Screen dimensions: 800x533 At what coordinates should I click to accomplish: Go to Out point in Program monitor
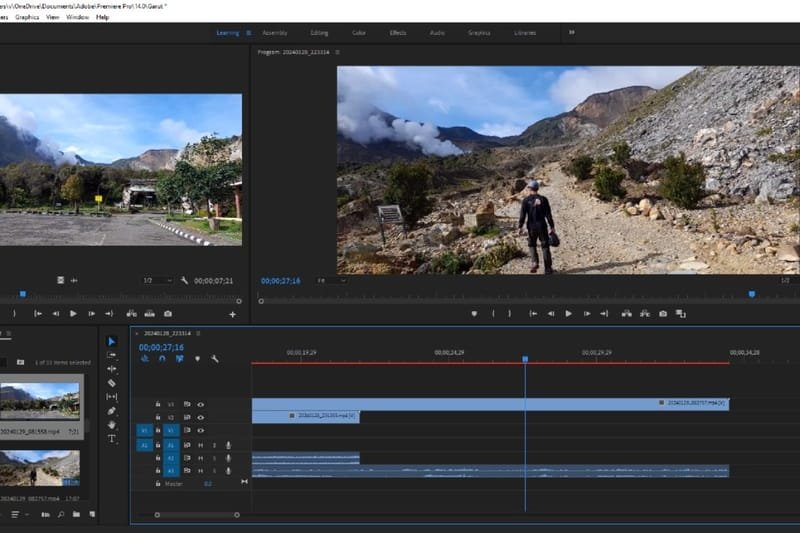pyautogui.click(x=604, y=314)
